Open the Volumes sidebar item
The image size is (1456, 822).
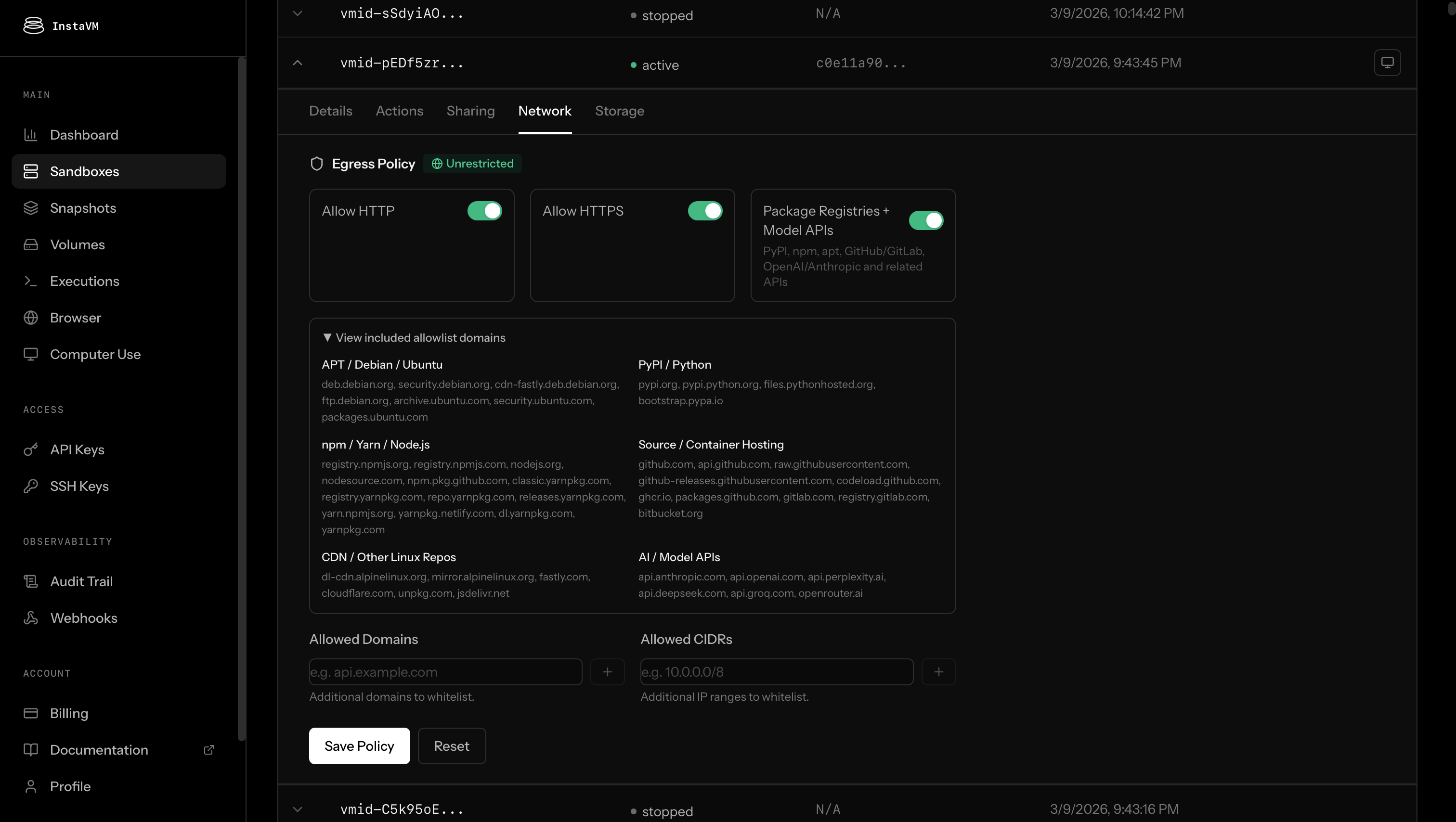77,244
